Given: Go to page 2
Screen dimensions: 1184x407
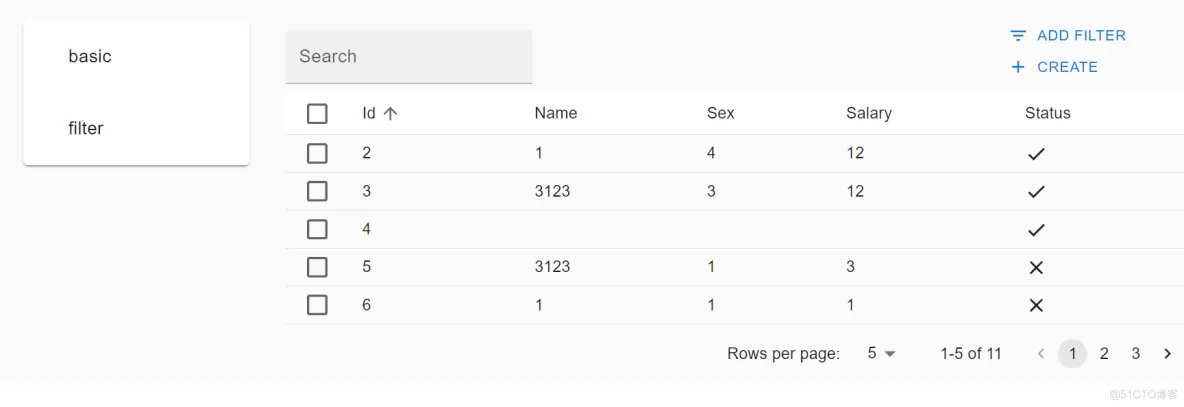Looking at the screenshot, I should [1104, 353].
